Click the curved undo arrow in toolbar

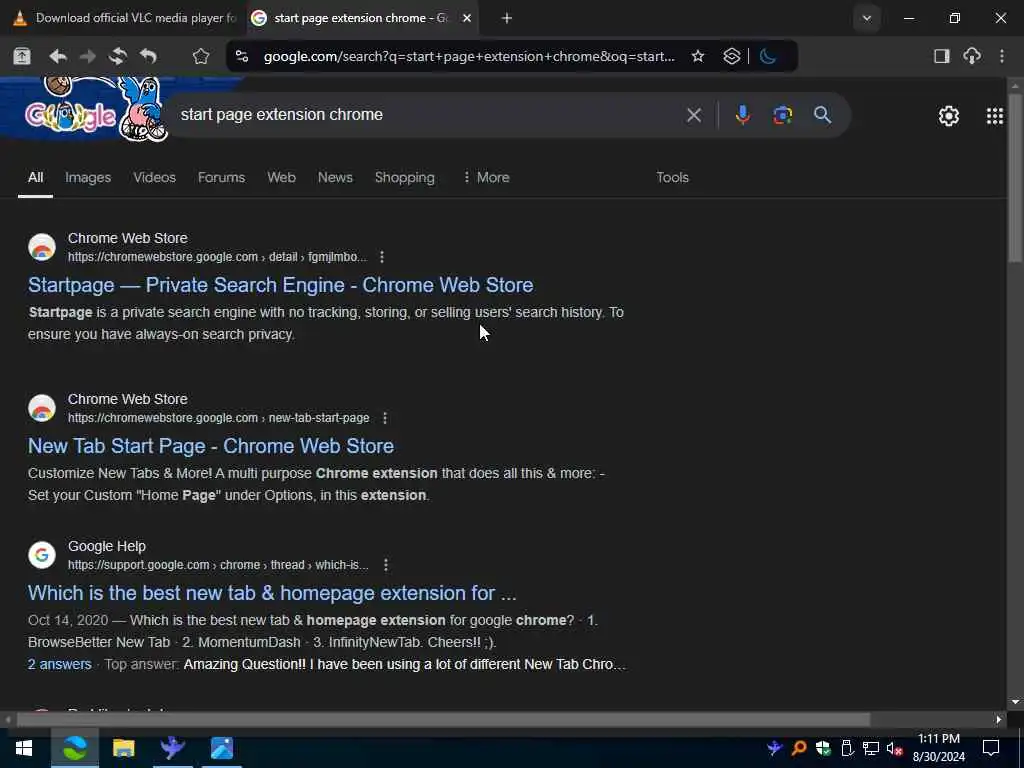tap(148, 57)
